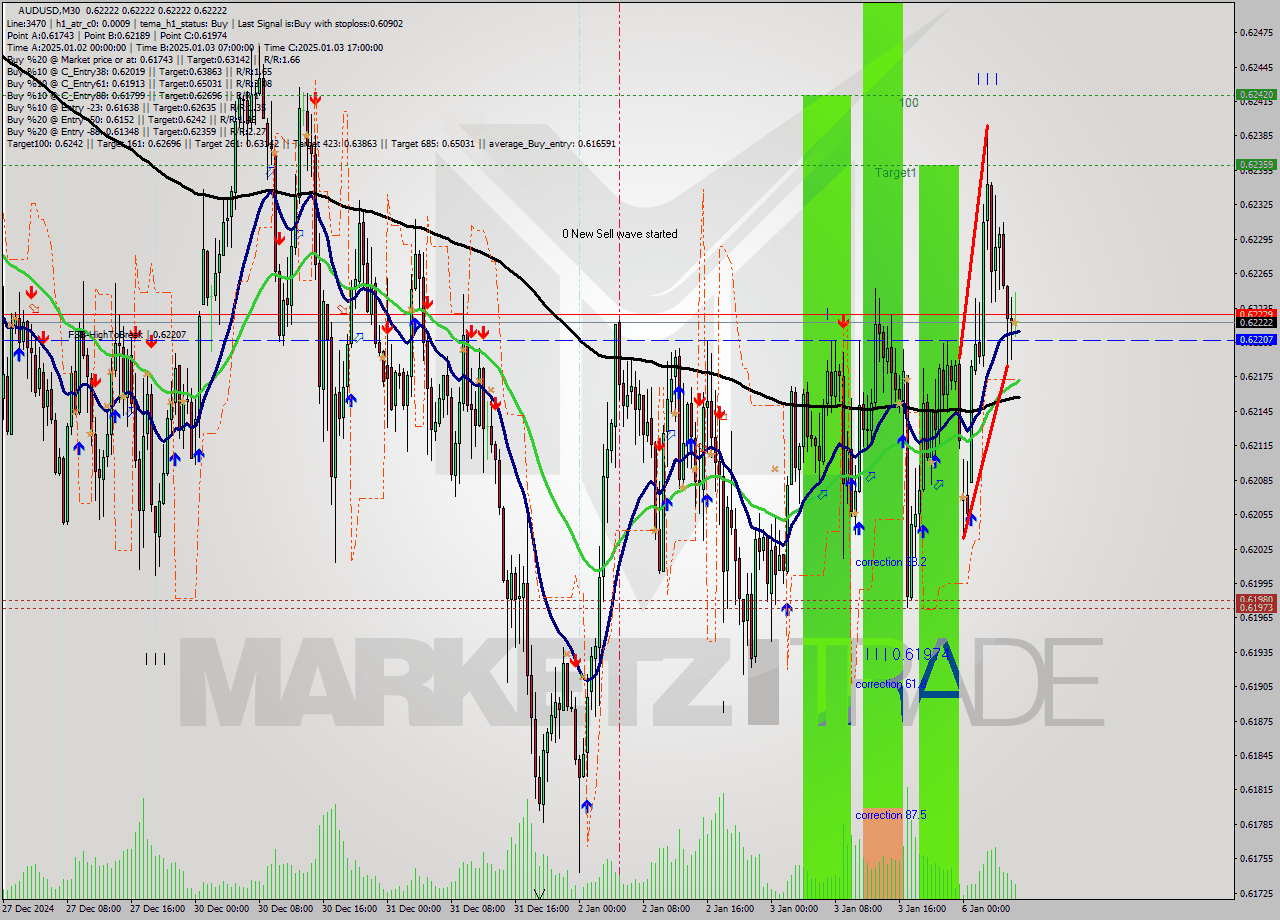Click the 'correction 38.2' label
Viewport: 1280px width, 920px height.
890,562
